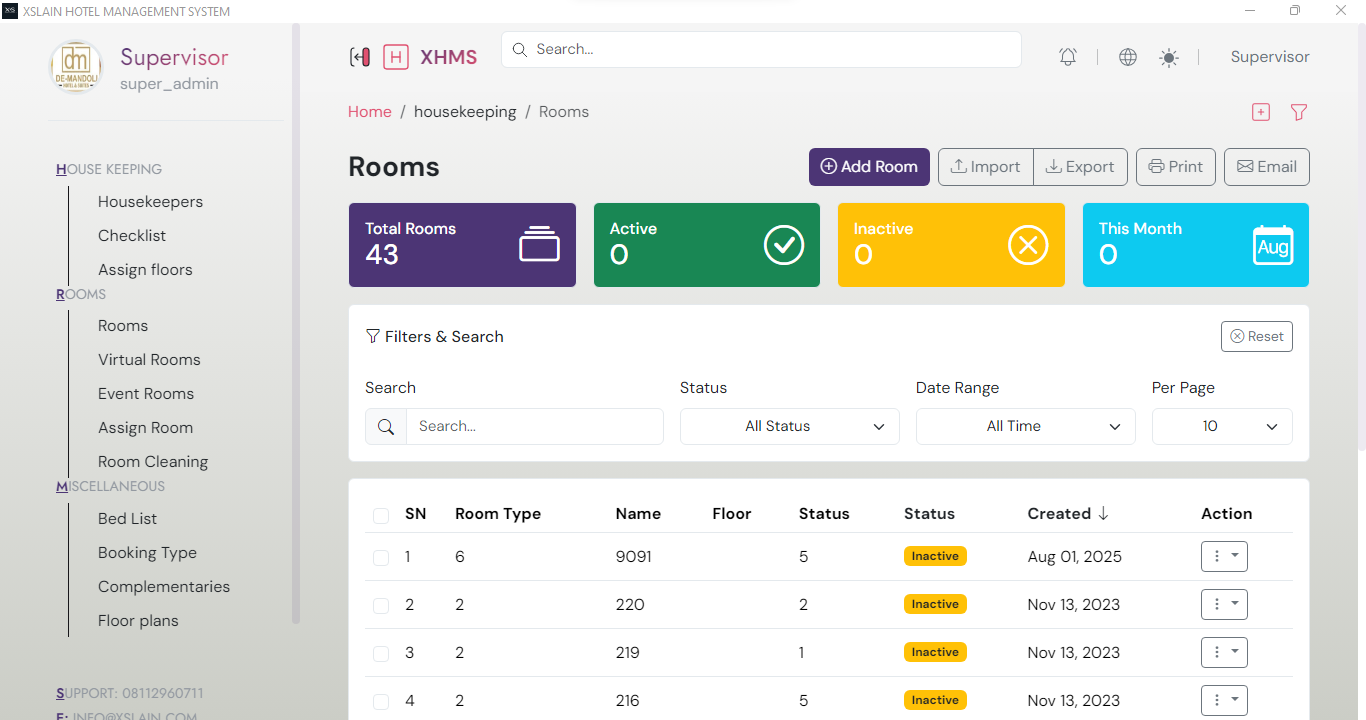Click the language globe icon
The height and width of the screenshot is (720, 1366).
point(1127,56)
